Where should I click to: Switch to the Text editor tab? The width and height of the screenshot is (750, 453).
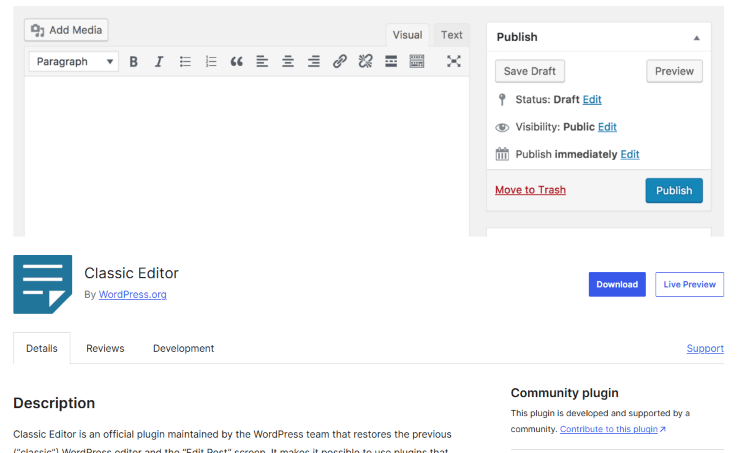(x=452, y=35)
